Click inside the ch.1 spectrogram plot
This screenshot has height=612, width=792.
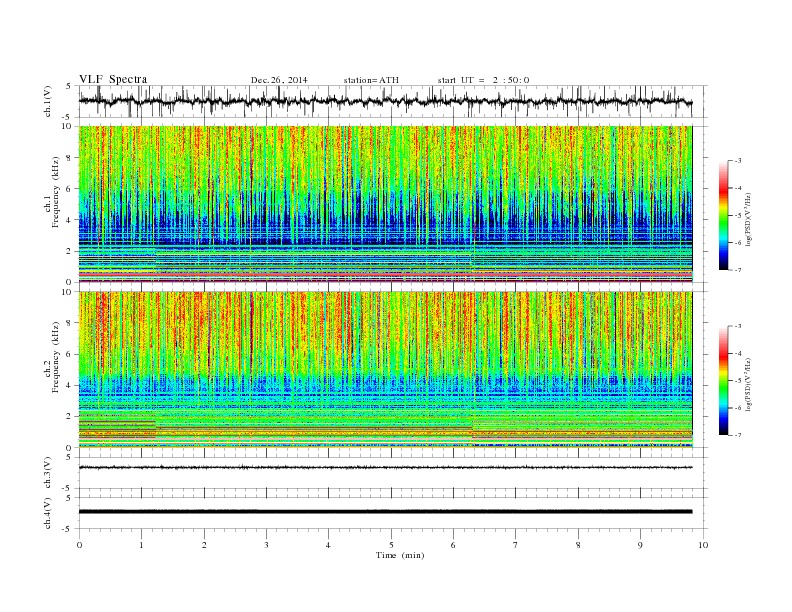coord(385,204)
